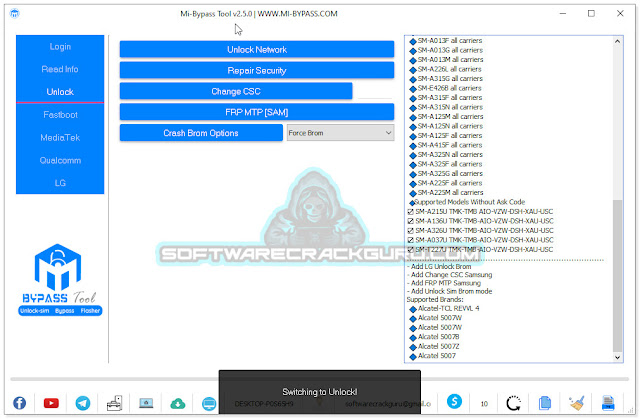Click the FRP MTP [SAM] button

click(x=257, y=112)
